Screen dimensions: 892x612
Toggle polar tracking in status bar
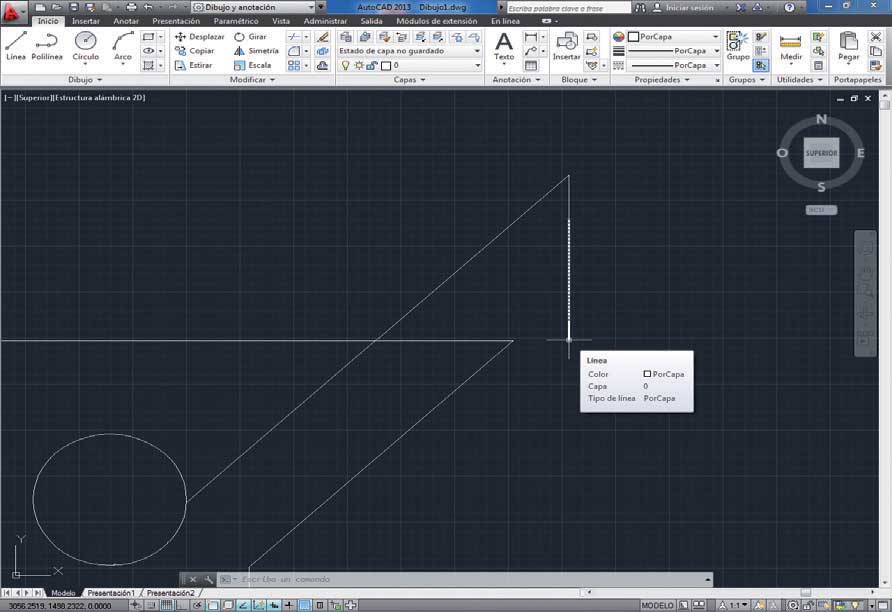(x=197, y=605)
